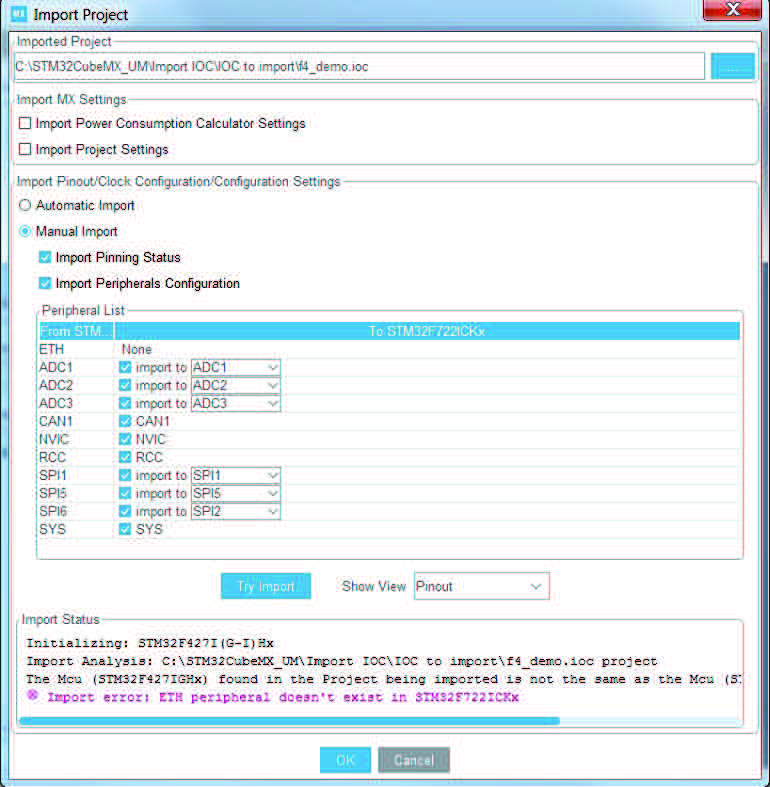Open the SPI5 target dropdown
770x787 pixels.
tap(235, 493)
